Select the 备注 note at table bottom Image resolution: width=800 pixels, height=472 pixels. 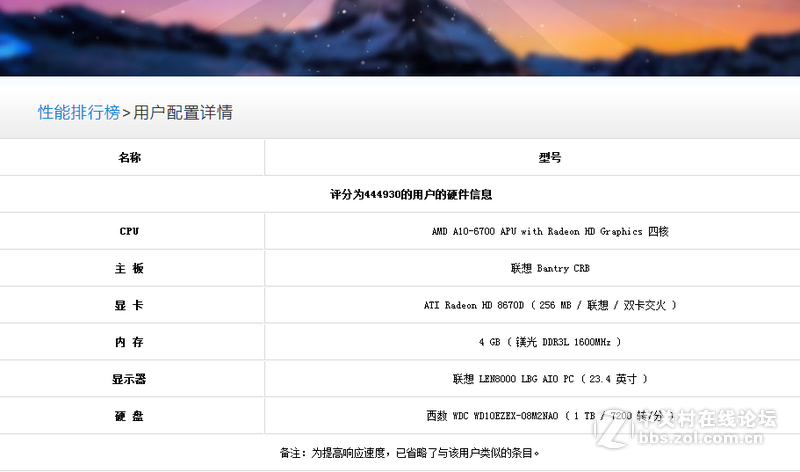point(410,453)
